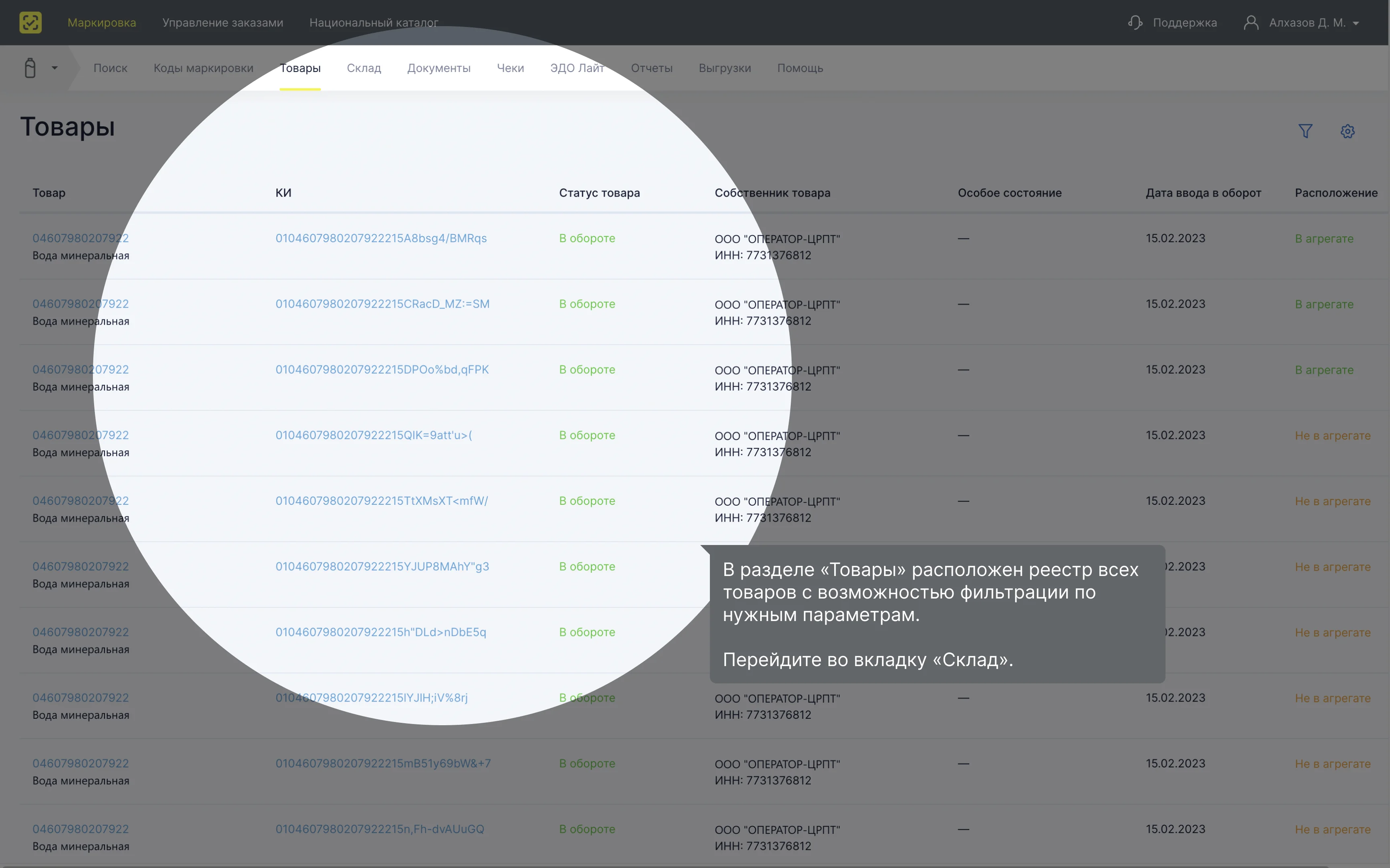
Task: Open the filter funnel icon
Action: (1305, 132)
